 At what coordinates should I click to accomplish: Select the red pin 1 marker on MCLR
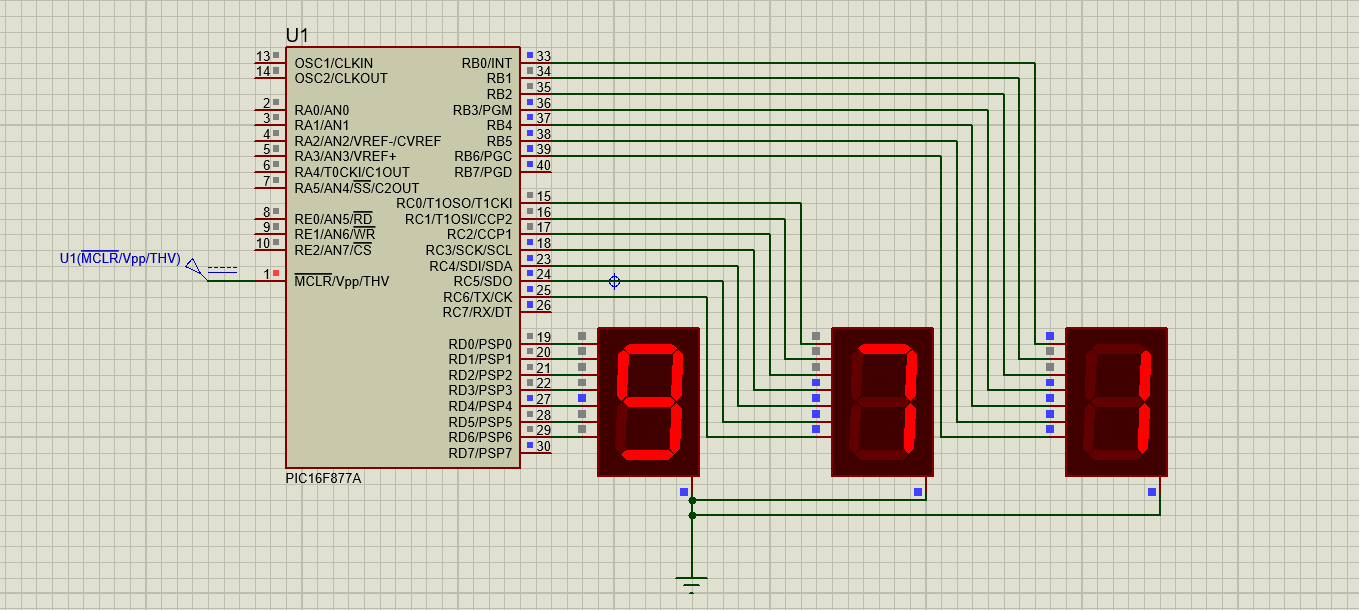[277, 271]
